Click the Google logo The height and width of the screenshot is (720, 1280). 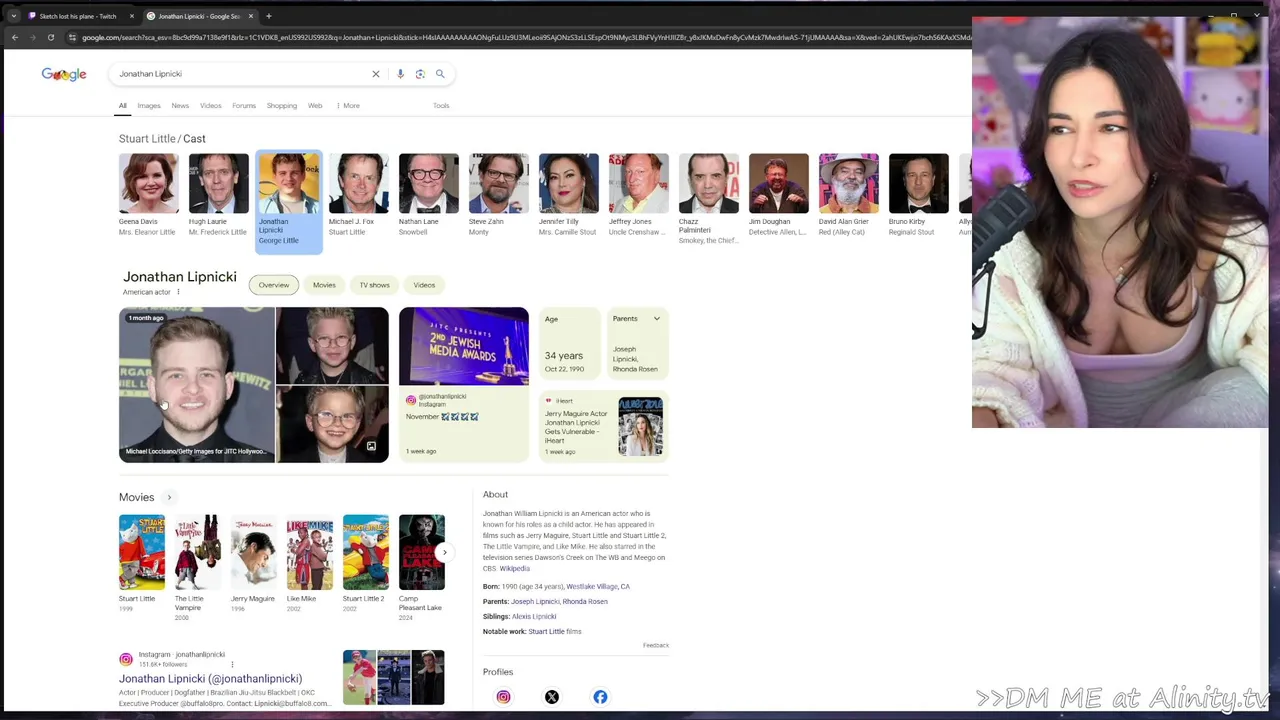pyautogui.click(x=64, y=74)
